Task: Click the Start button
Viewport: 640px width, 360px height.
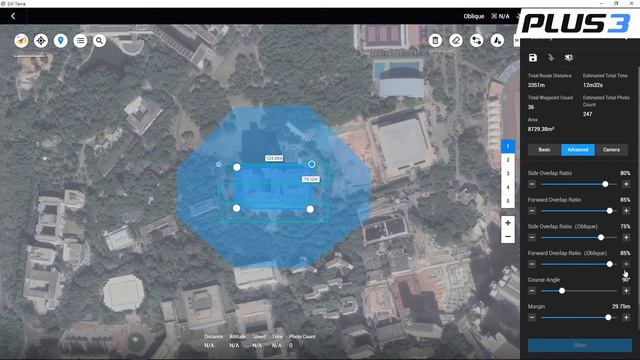Action: [580, 345]
